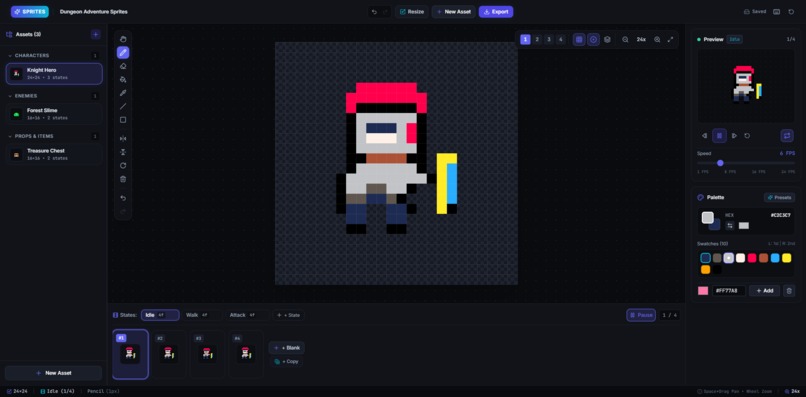The image size is (806, 397).
Task: Pick the red swatch
Action: (x=752, y=258)
